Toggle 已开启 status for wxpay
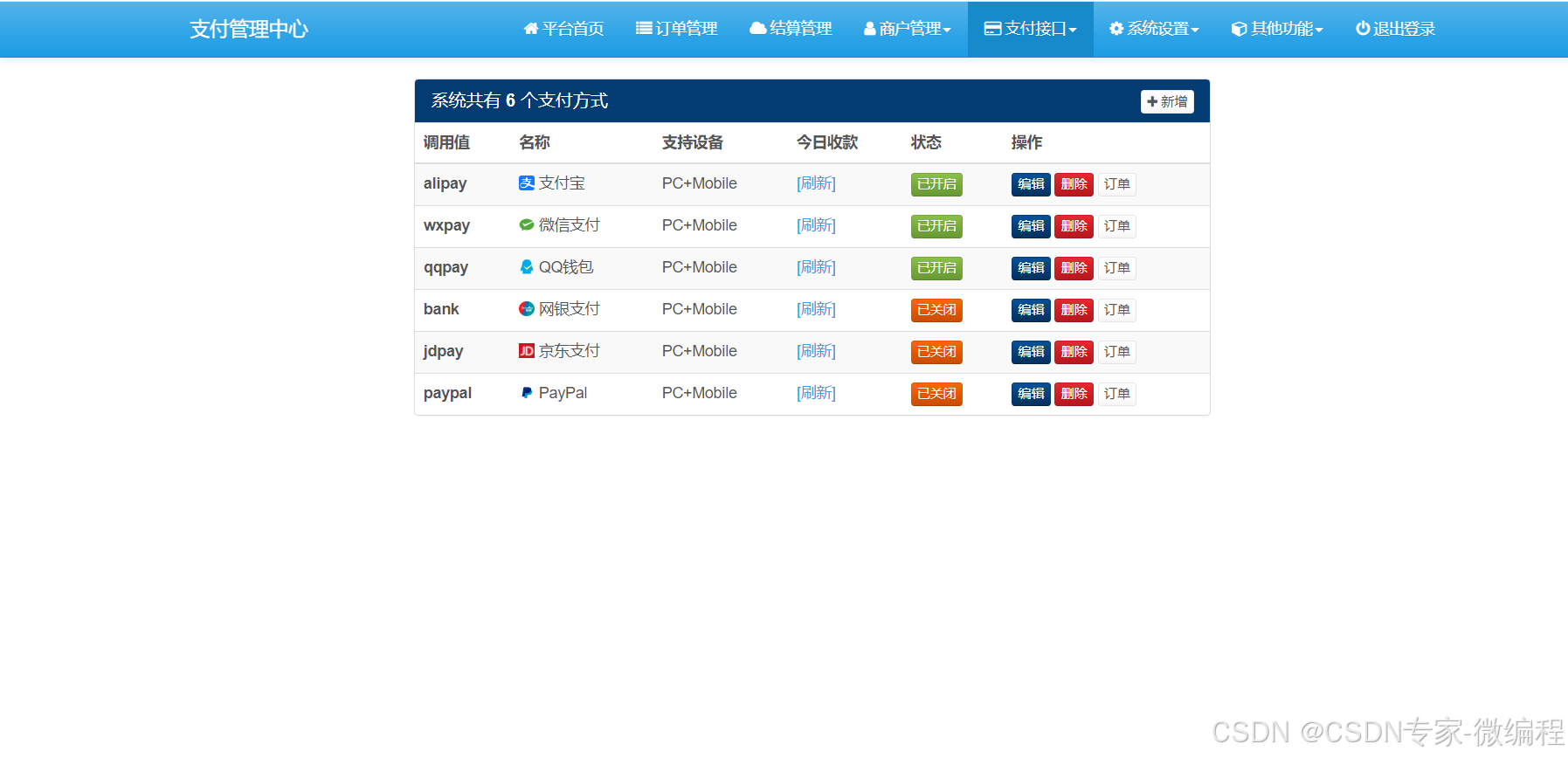 pyautogui.click(x=936, y=226)
